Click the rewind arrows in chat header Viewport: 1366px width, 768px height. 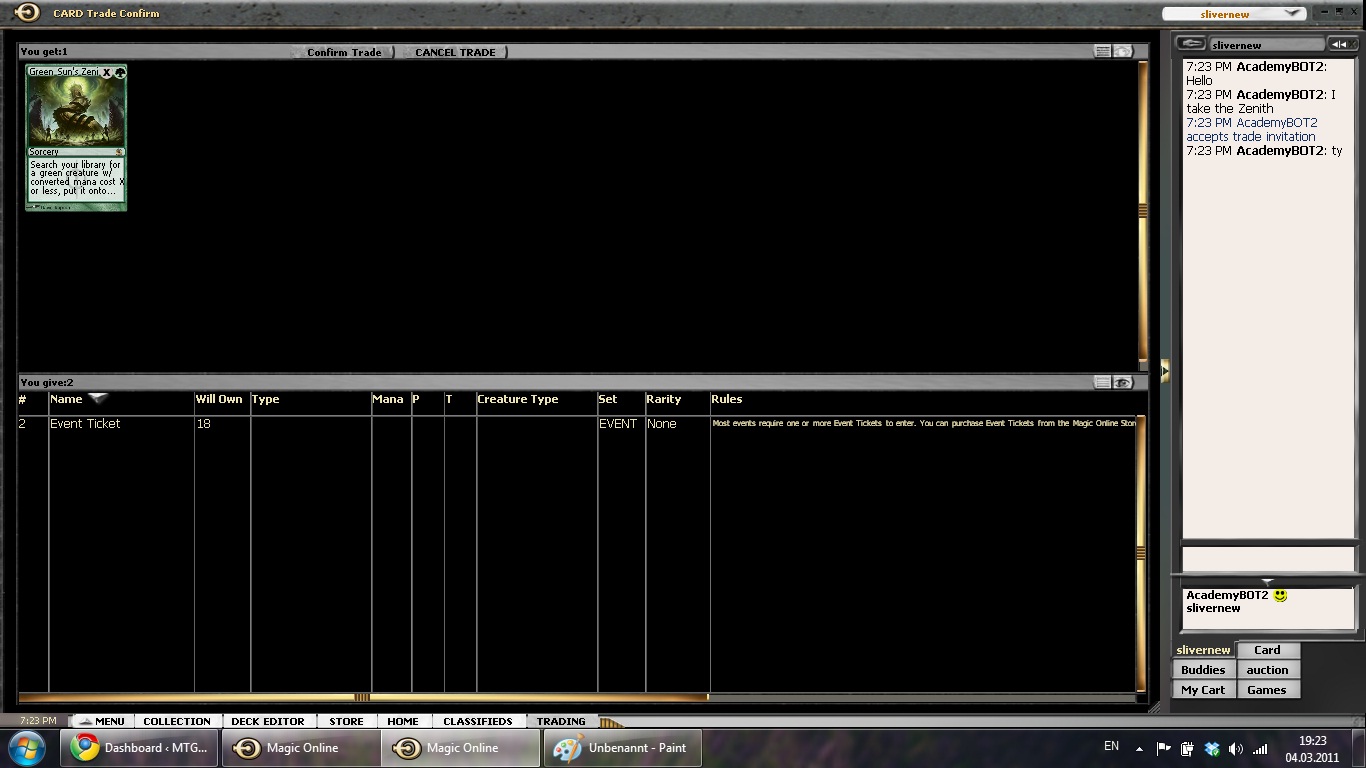click(1339, 44)
